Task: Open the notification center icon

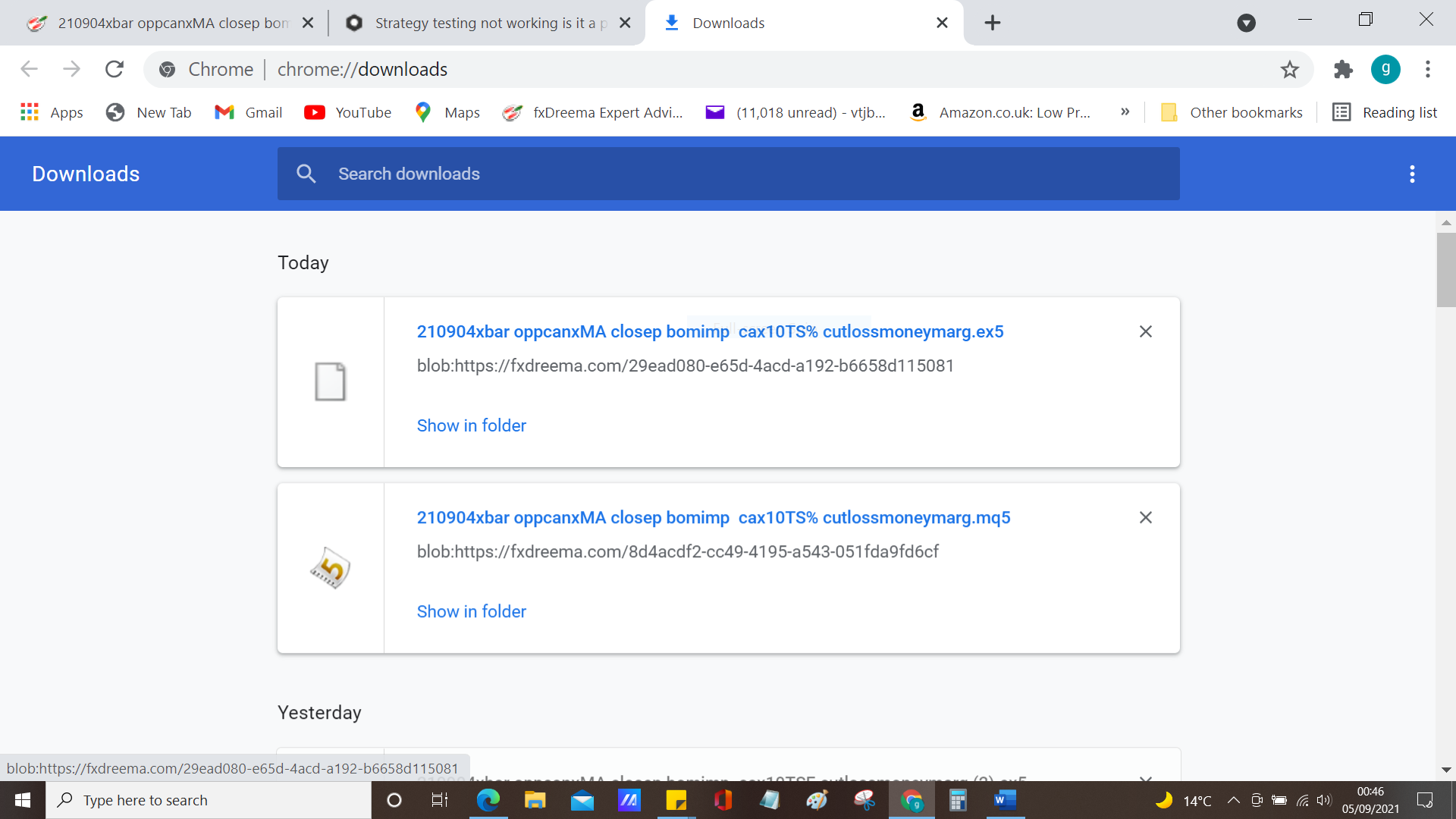Action: click(1425, 800)
